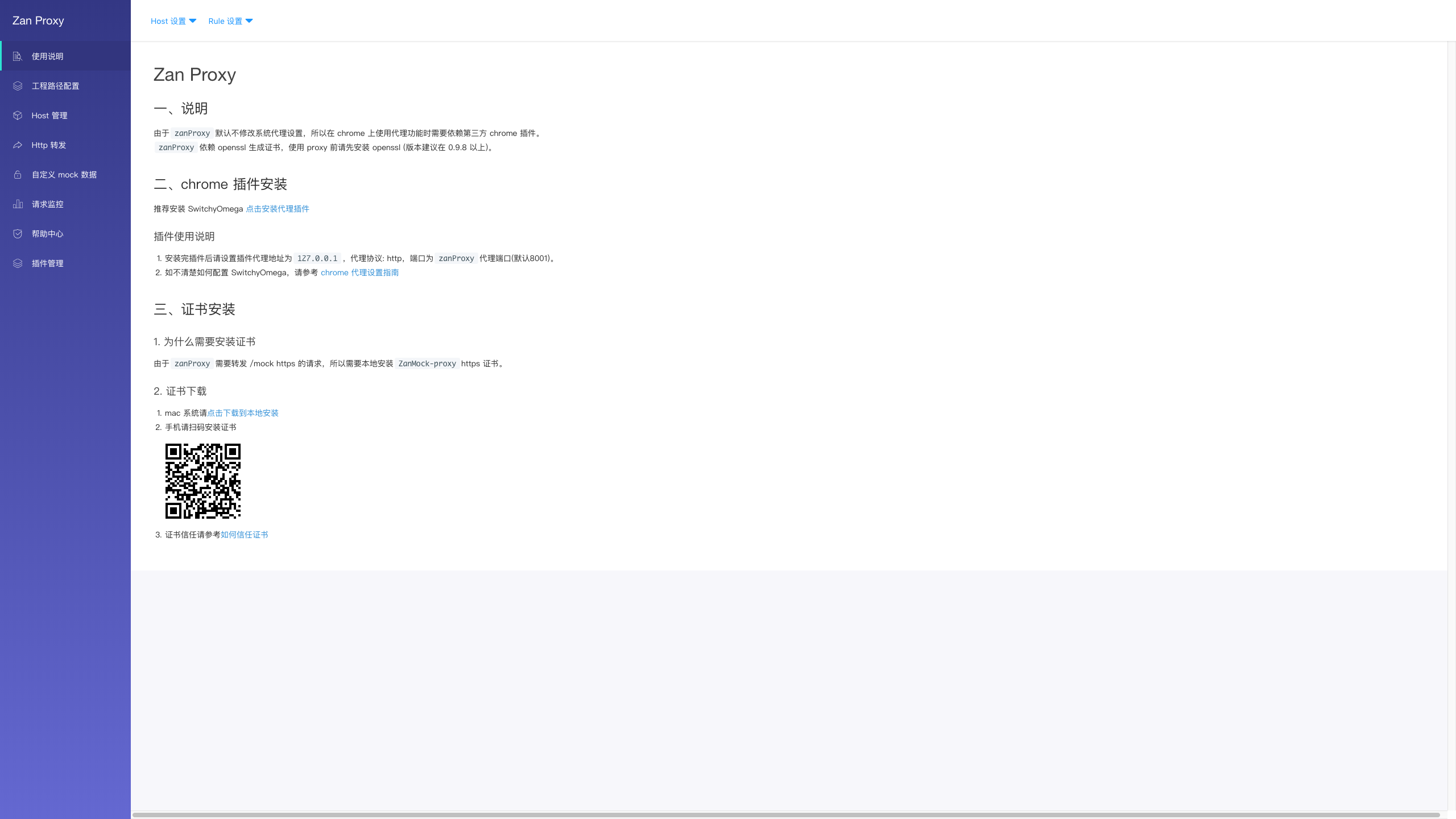Click the horizontal scrollbar at bottom

[x=786, y=814]
